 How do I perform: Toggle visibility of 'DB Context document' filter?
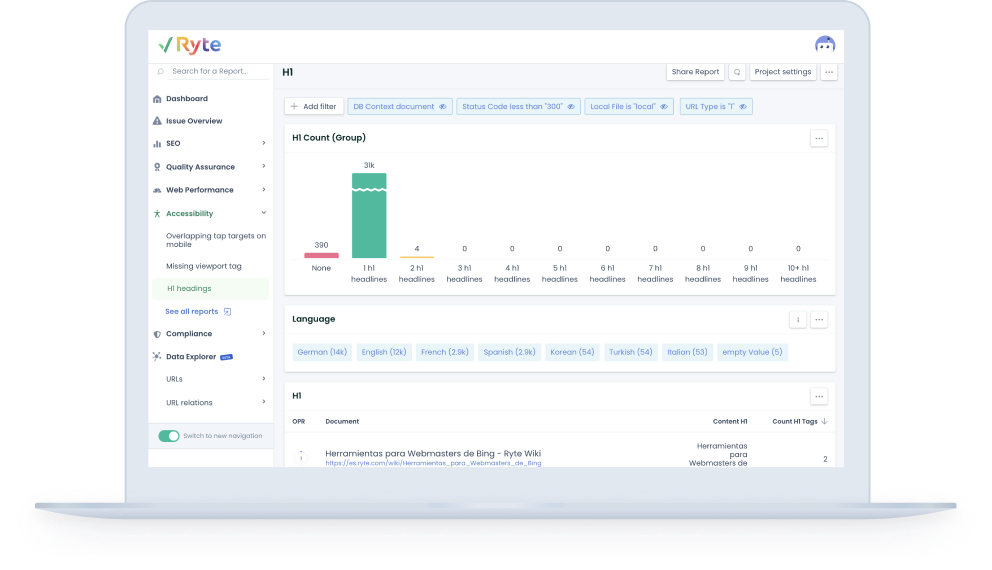pyautogui.click(x=442, y=106)
